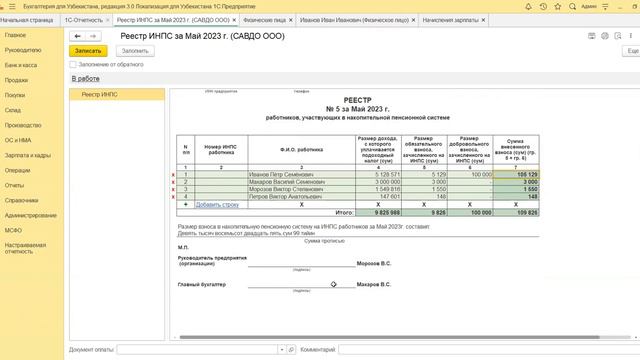
Task: Expand the Документ оплаты dropdown arrow
Action: click(282, 350)
